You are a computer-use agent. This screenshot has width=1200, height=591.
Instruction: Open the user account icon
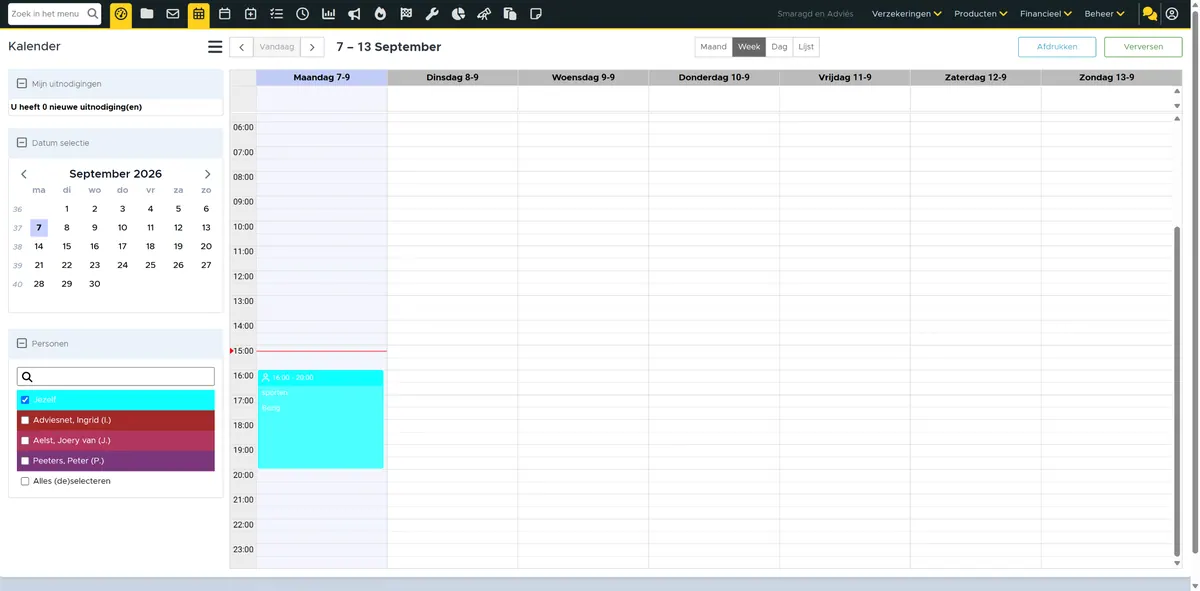click(x=1172, y=14)
